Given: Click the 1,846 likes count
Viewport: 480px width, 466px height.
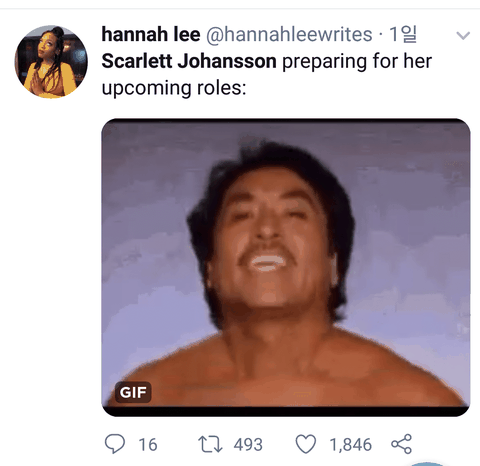Looking at the screenshot, I should tap(351, 445).
